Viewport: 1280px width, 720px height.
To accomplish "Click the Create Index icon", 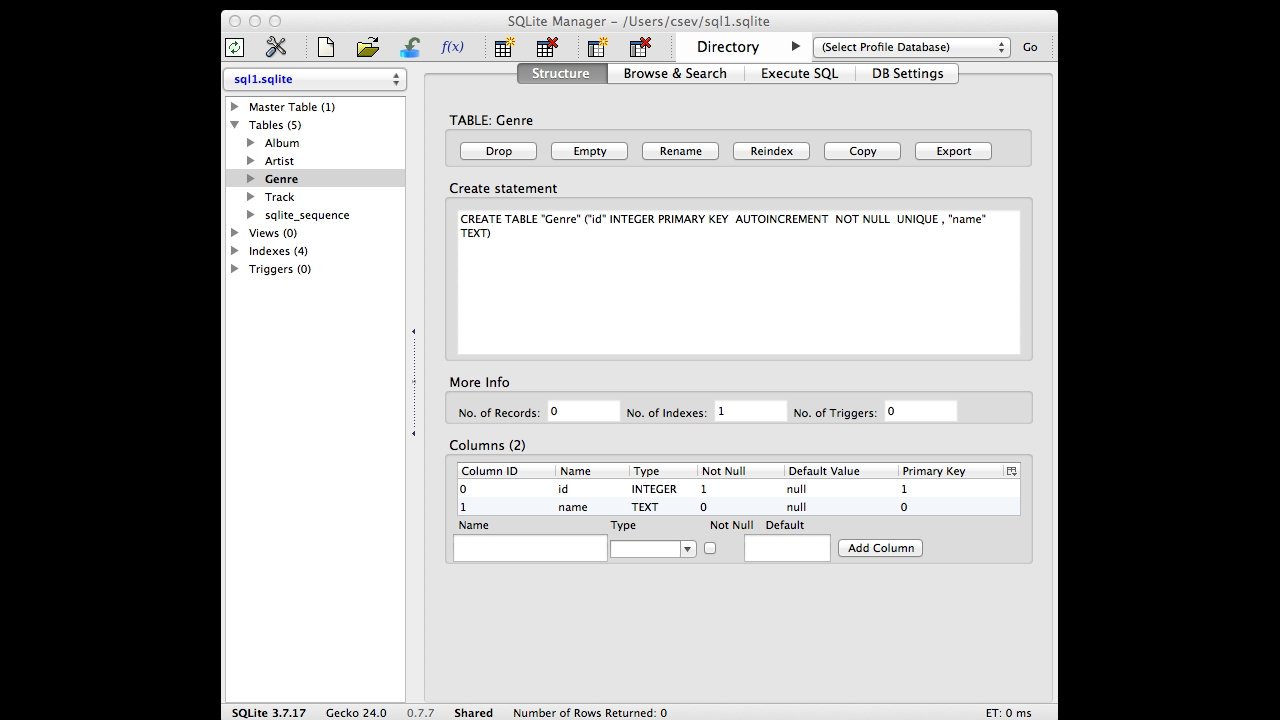I will pos(598,47).
